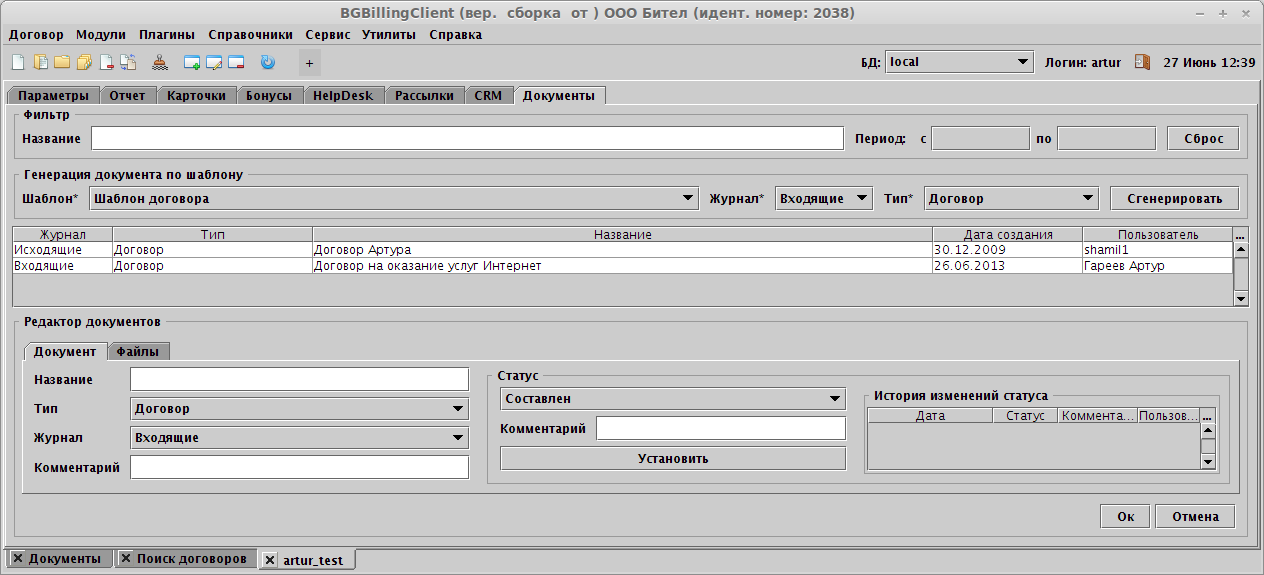This screenshot has height=575, width=1264.
Task: Click the Установить status button
Action: tap(672, 459)
